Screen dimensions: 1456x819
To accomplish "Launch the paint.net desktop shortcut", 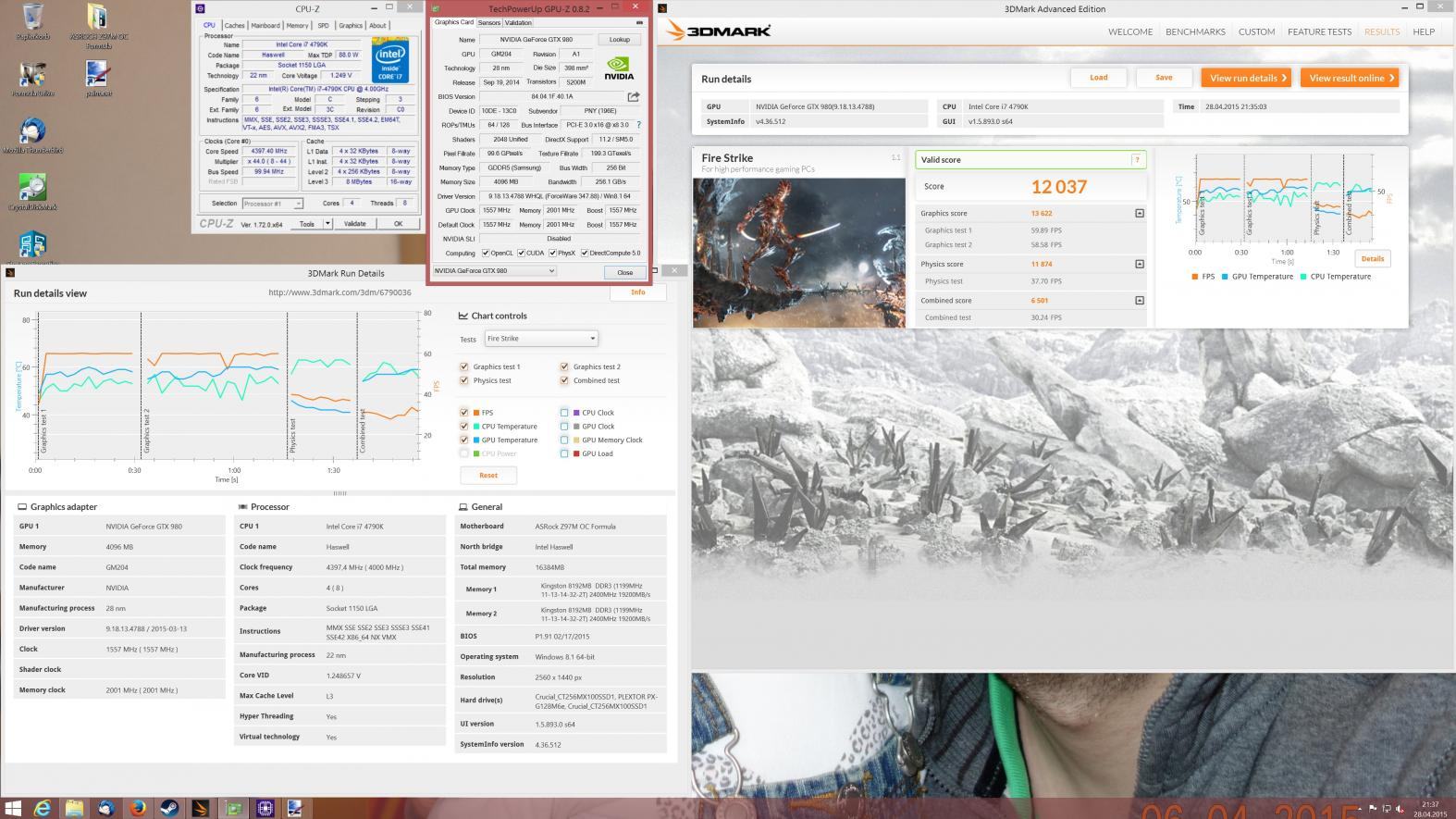I will click(98, 80).
